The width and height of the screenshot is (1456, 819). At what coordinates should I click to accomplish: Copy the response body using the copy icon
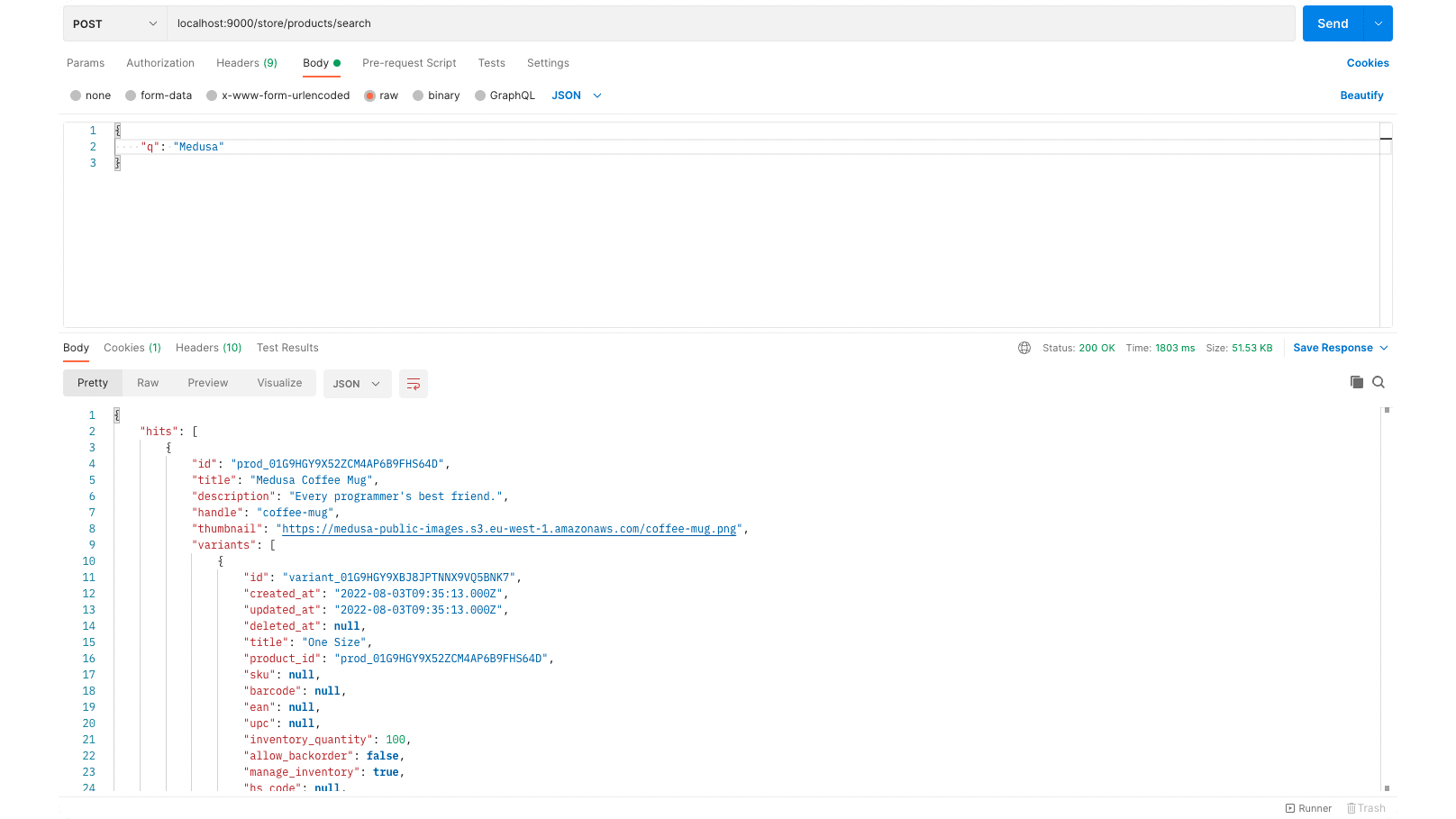(x=1357, y=382)
